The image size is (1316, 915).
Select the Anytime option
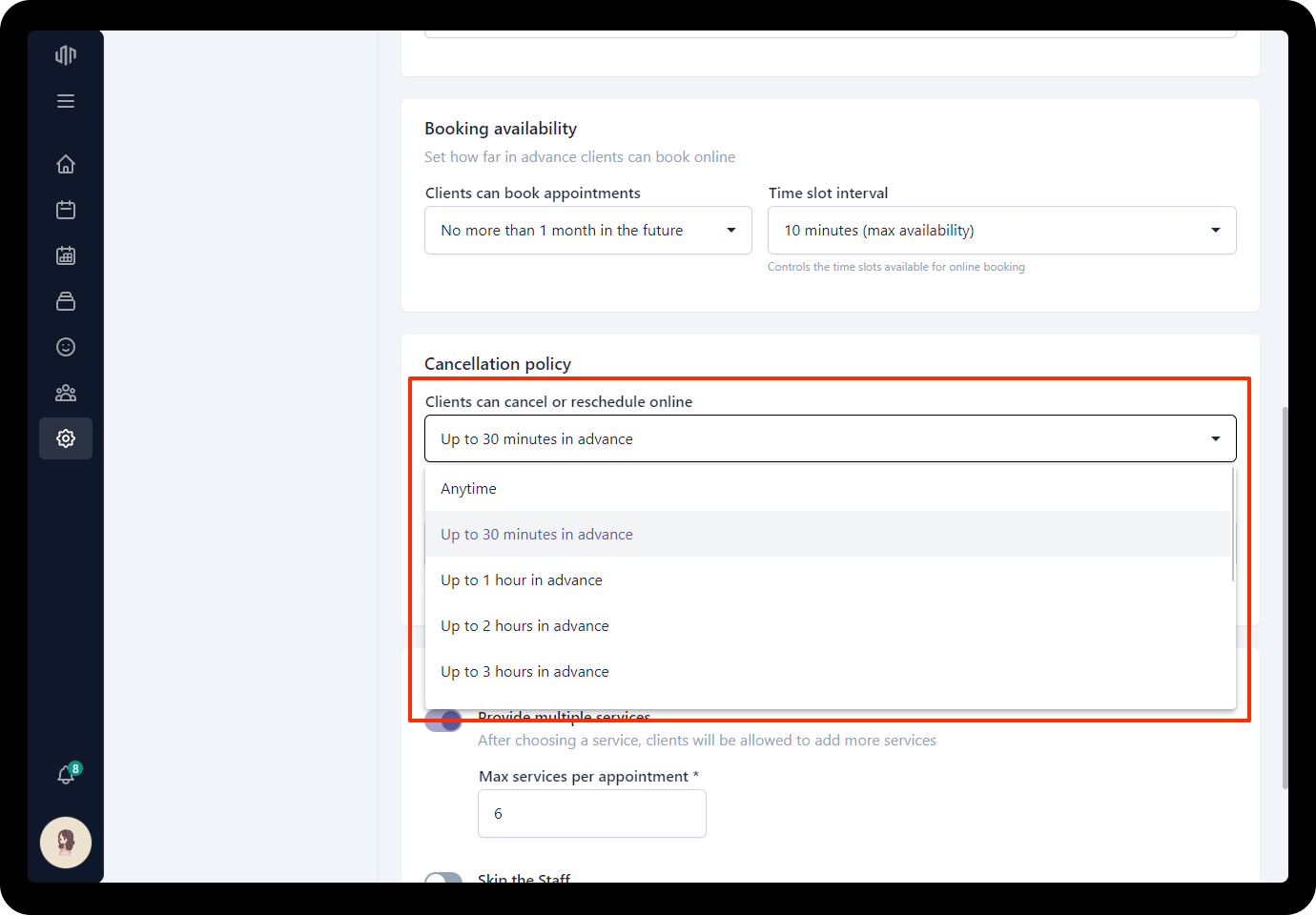468,489
